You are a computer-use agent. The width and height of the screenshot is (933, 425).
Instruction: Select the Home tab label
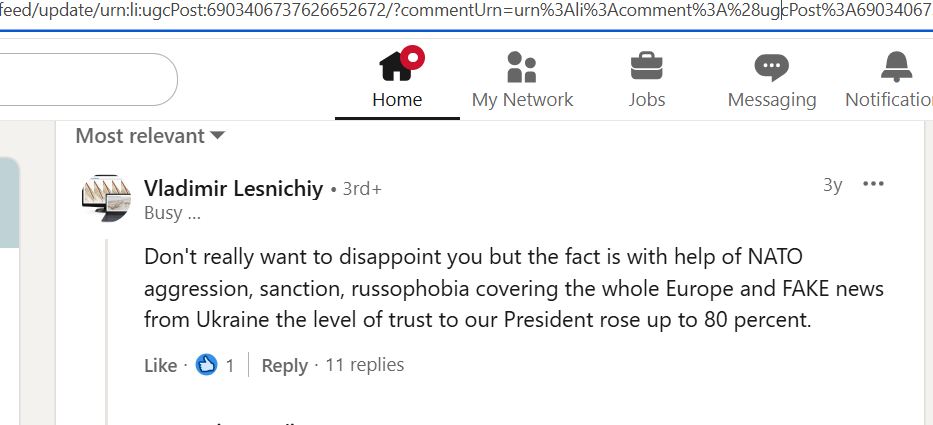click(397, 100)
